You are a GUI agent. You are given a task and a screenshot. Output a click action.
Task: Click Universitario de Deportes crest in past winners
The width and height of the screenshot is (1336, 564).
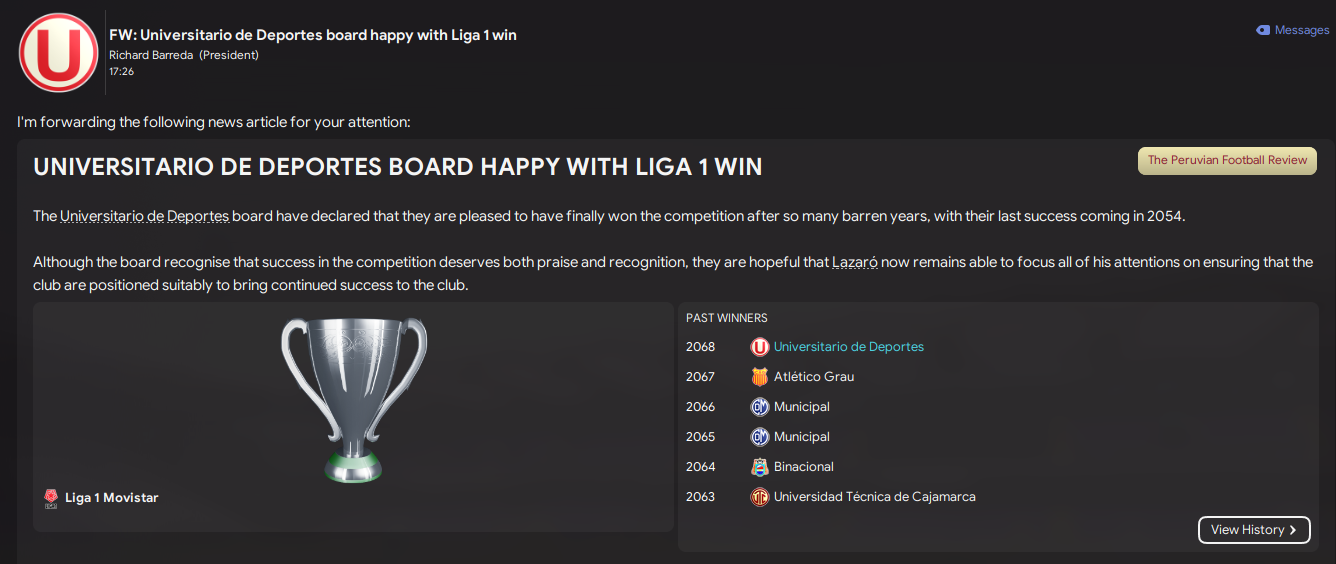point(760,347)
